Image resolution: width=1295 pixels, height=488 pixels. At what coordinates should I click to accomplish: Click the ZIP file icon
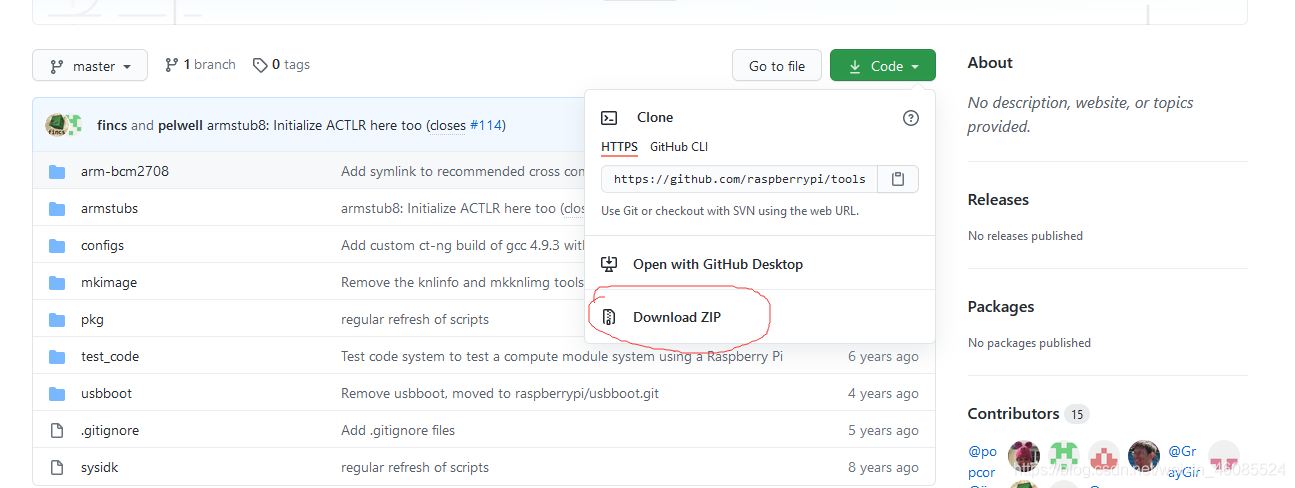(609, 317)
